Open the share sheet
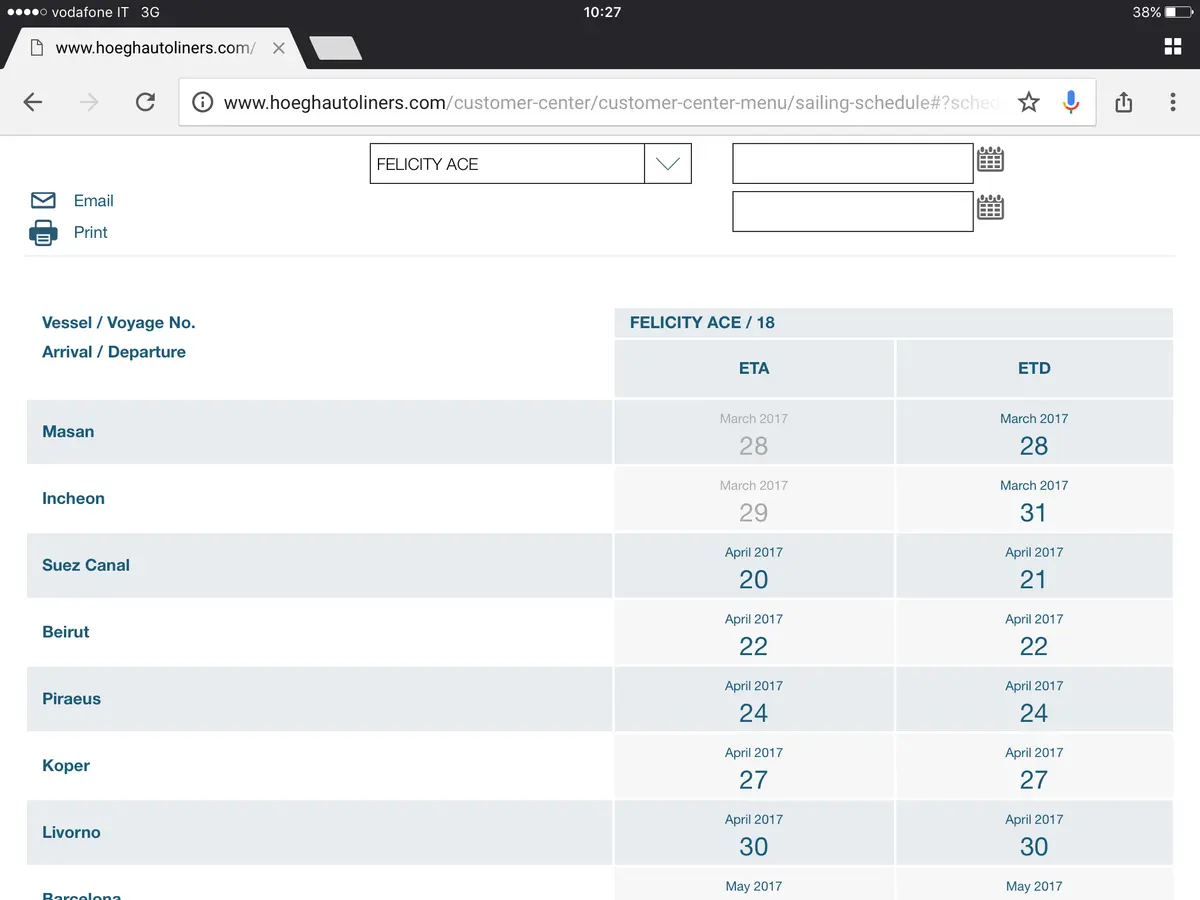1200x900 pixels. point(1123,102)
